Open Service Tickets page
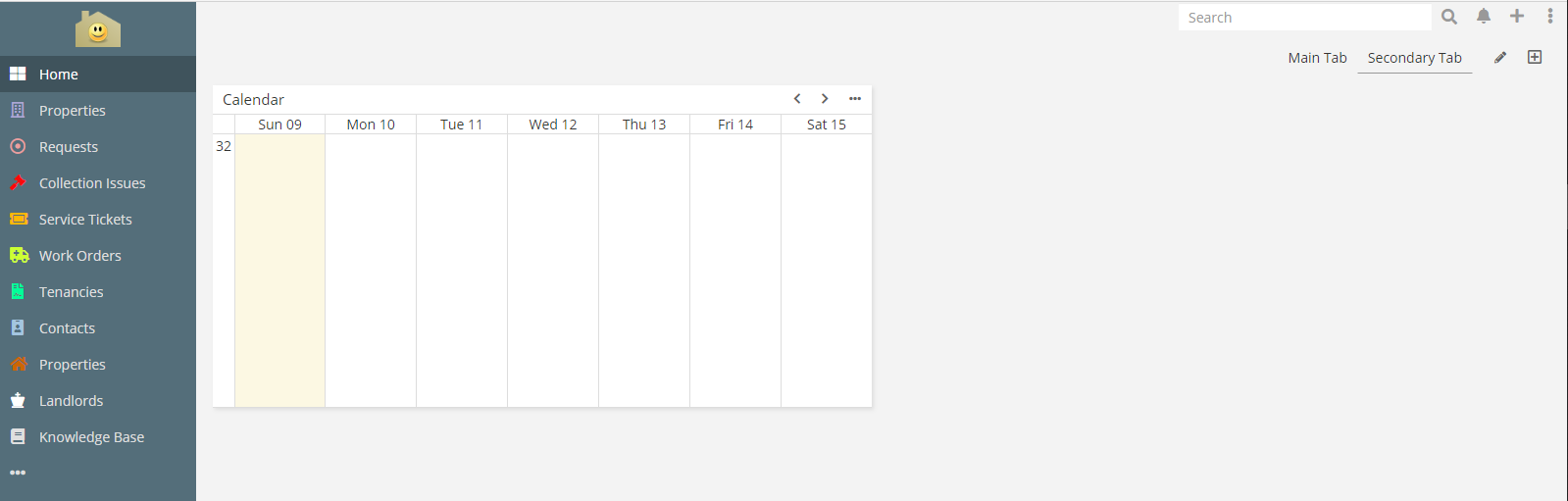This screenshot has height=501, width=1568. coord(85,220)
